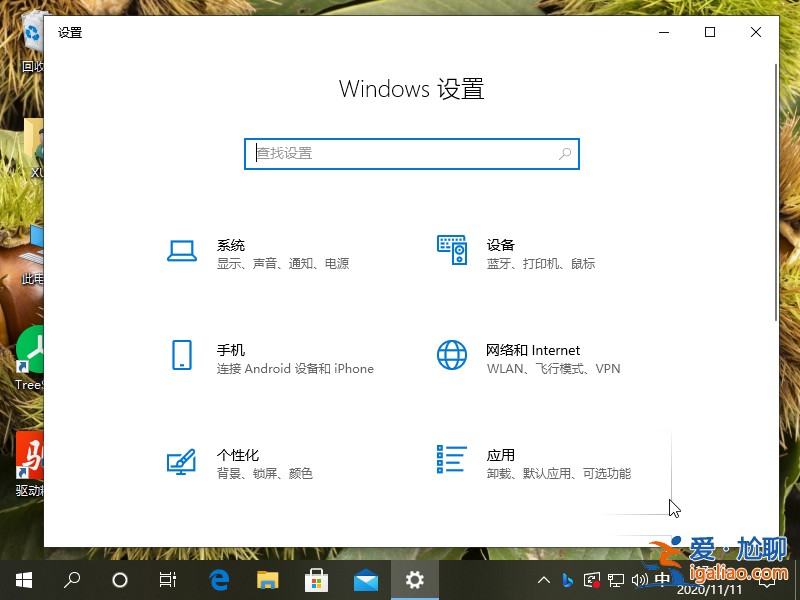Open Microsoft Store from the taskbar
Viewport: 800px width, 600px height.
point(316,580)
